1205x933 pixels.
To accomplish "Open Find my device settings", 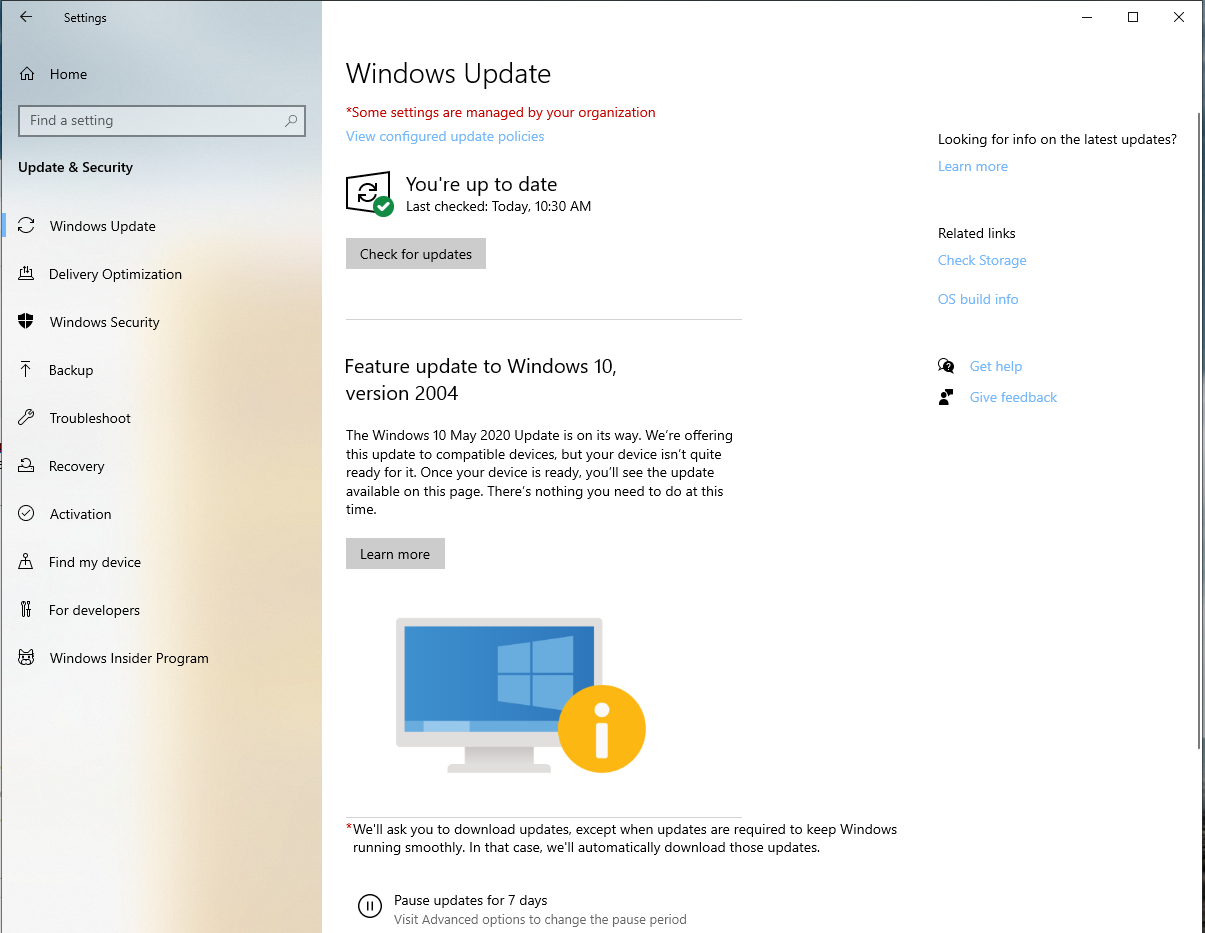I will coord(161,562).
